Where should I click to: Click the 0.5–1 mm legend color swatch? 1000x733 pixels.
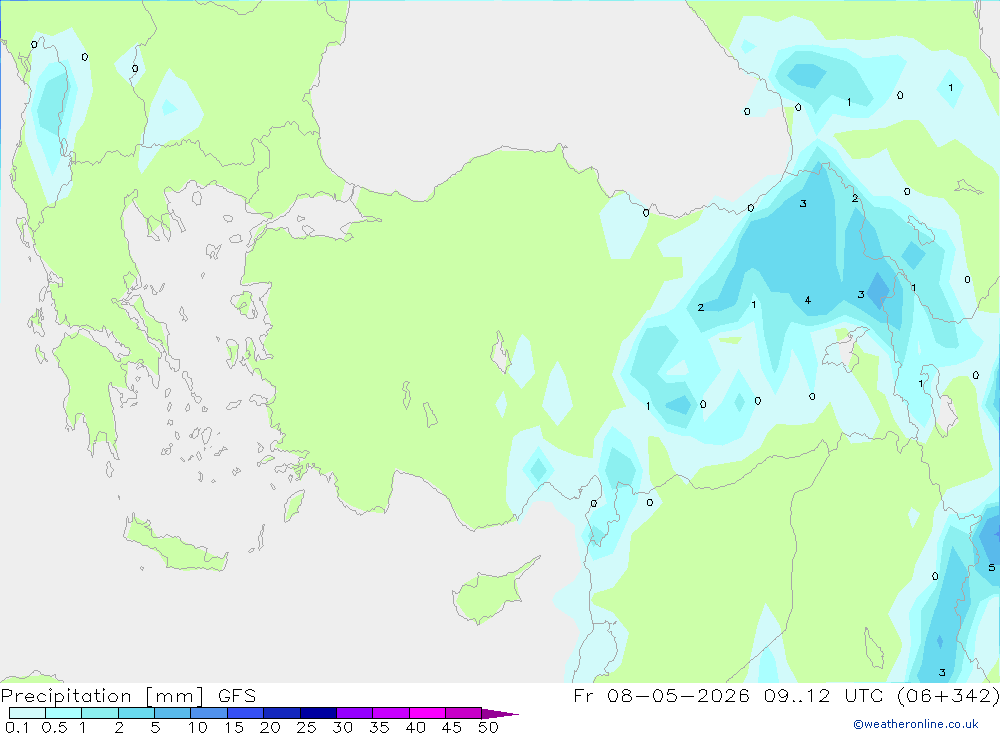(x=63, y=713)
